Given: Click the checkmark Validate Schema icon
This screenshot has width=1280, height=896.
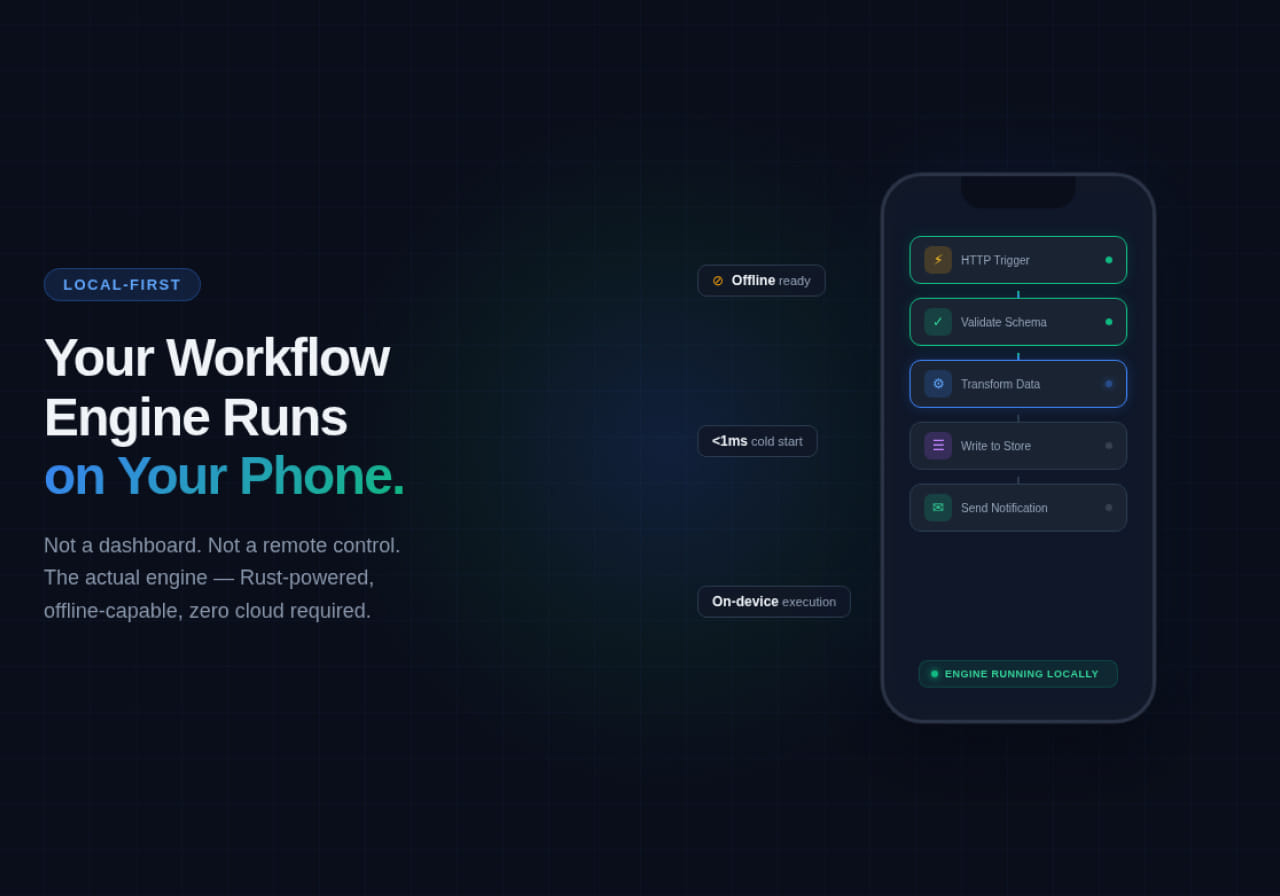Looking at the screenshot, I should point(938,322).
